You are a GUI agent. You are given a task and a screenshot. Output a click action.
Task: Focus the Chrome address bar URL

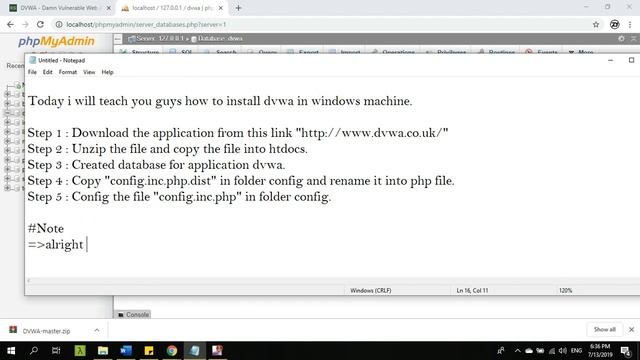click(x=146, y=24)
